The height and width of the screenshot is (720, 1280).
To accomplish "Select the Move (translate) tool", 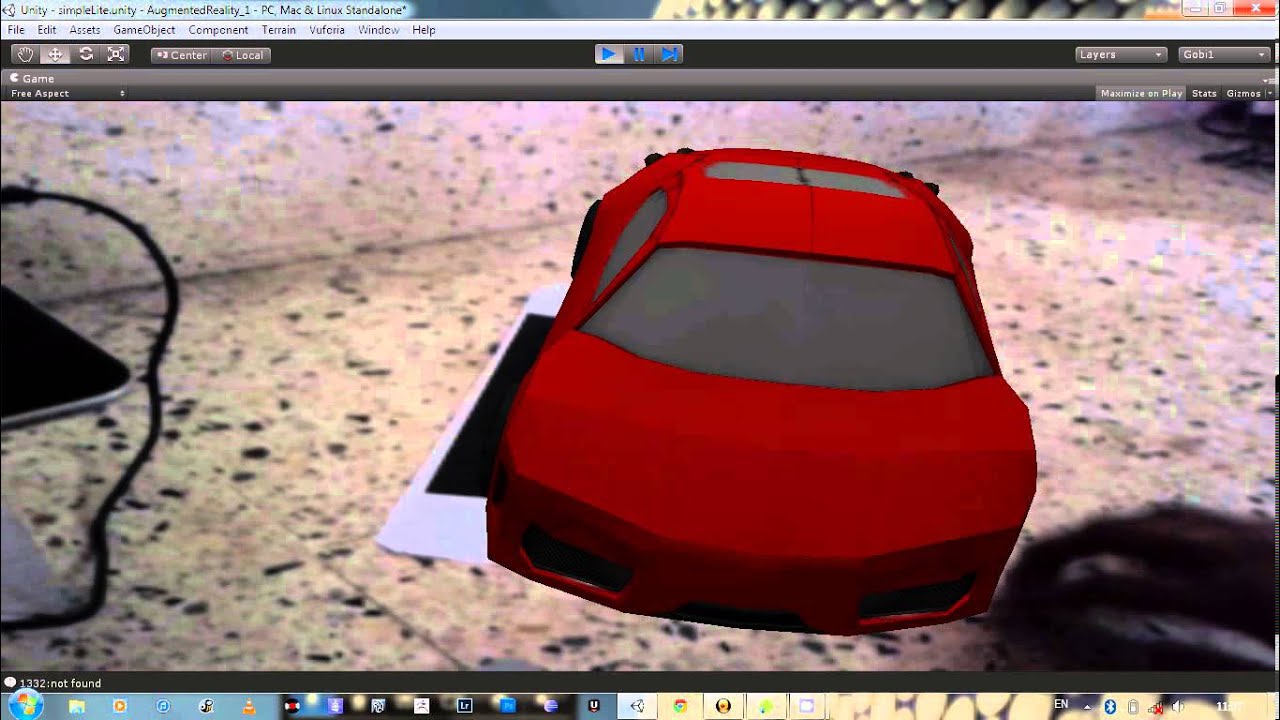I will 55,55.
